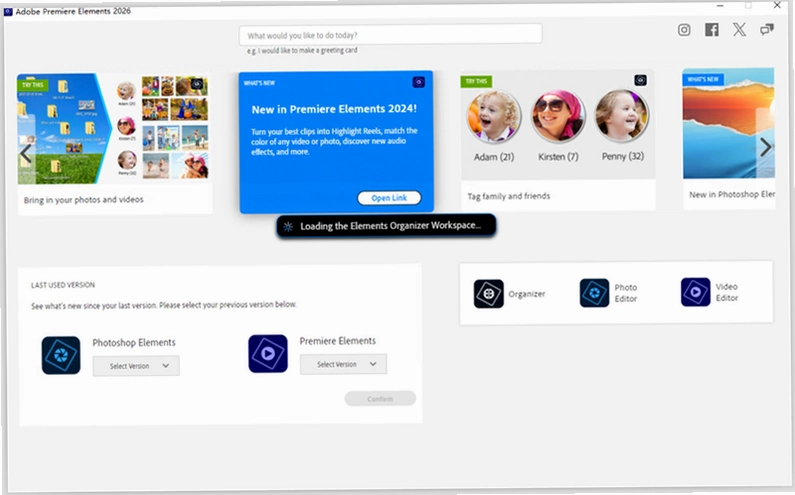Click the Photo Editor label text
The width and height of the screenshot is (795, 495).
tap(626, 293)
